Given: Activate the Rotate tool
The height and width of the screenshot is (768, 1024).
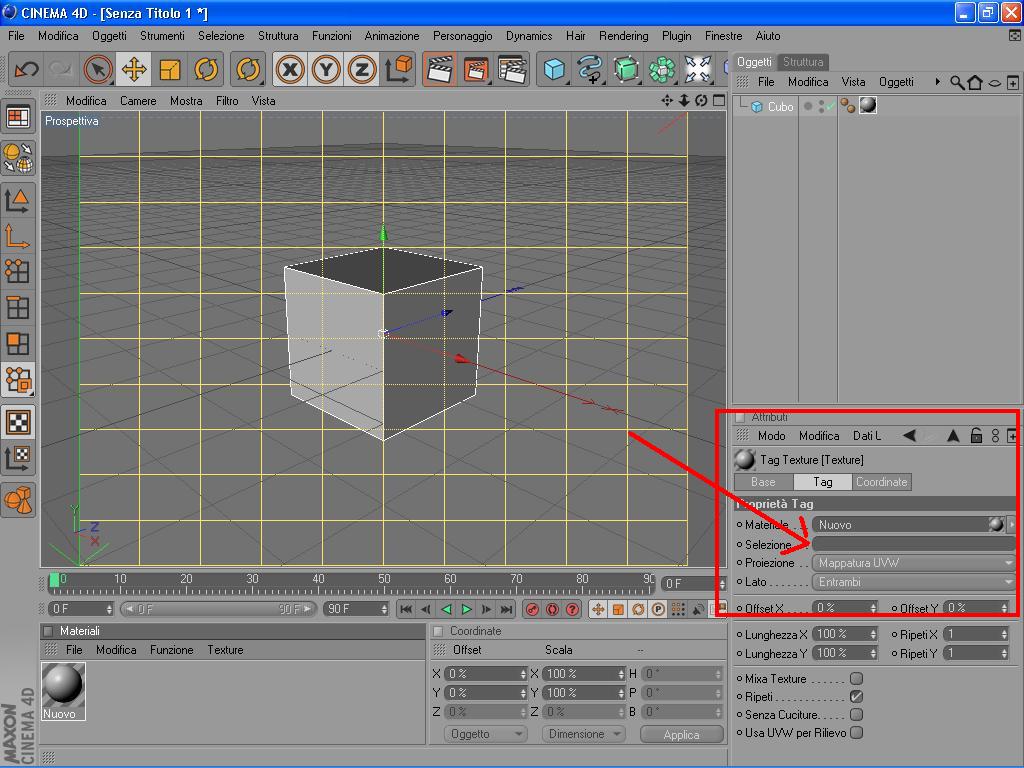Looking at the screenshot, I should pos(206,69).
